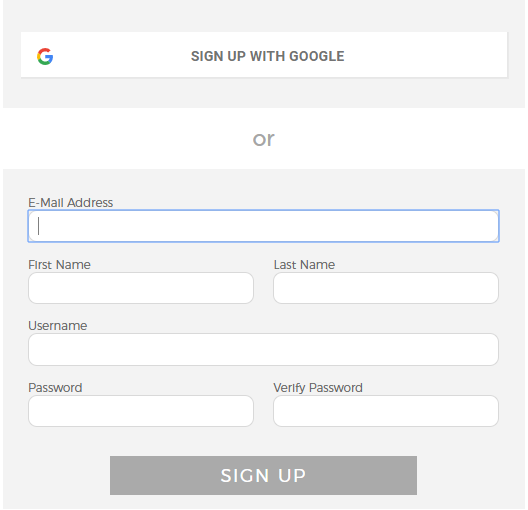Click the E-Mail Address label
Image resolution: width=528 pixels, height=510 pixels.
click(70, 203)
